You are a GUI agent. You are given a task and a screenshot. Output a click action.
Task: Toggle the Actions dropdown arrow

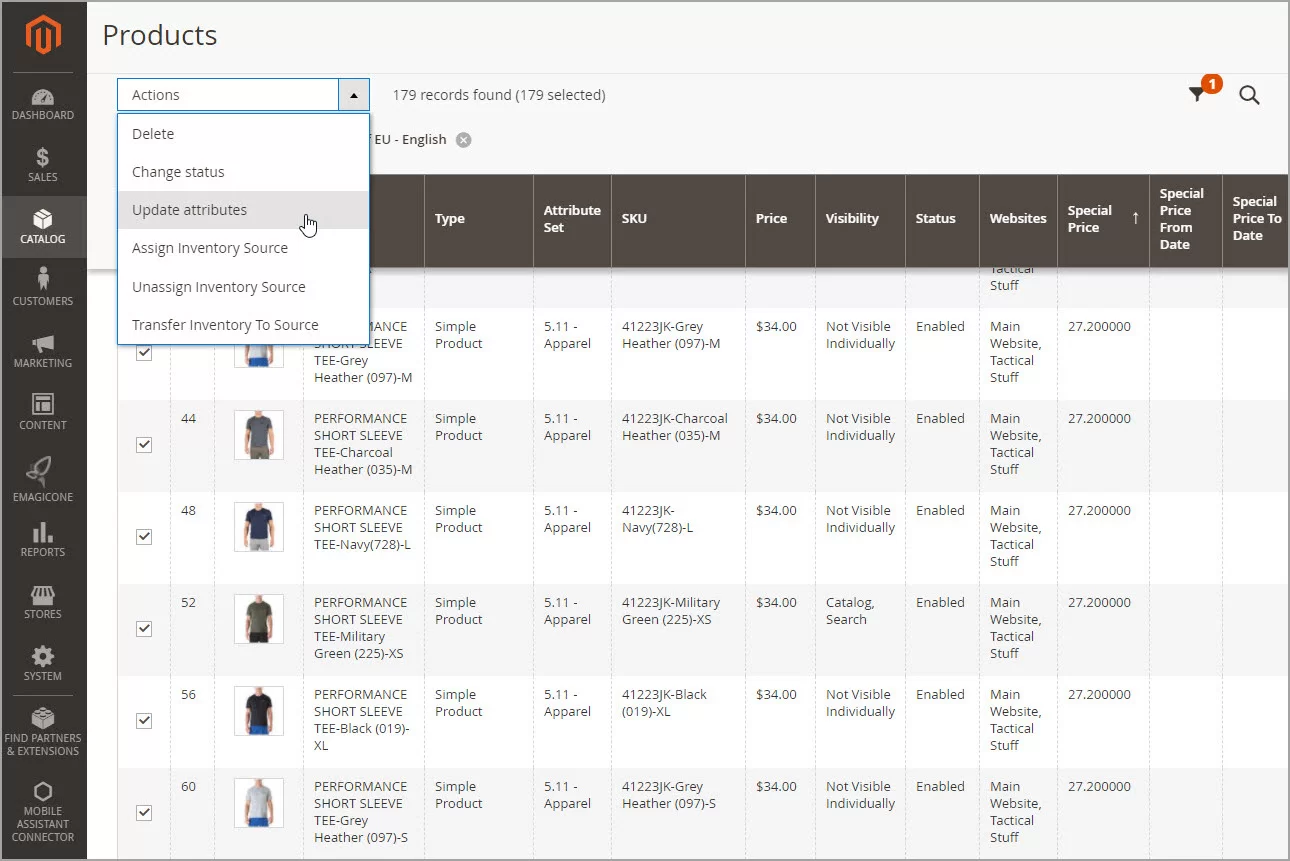pos(354,95)
